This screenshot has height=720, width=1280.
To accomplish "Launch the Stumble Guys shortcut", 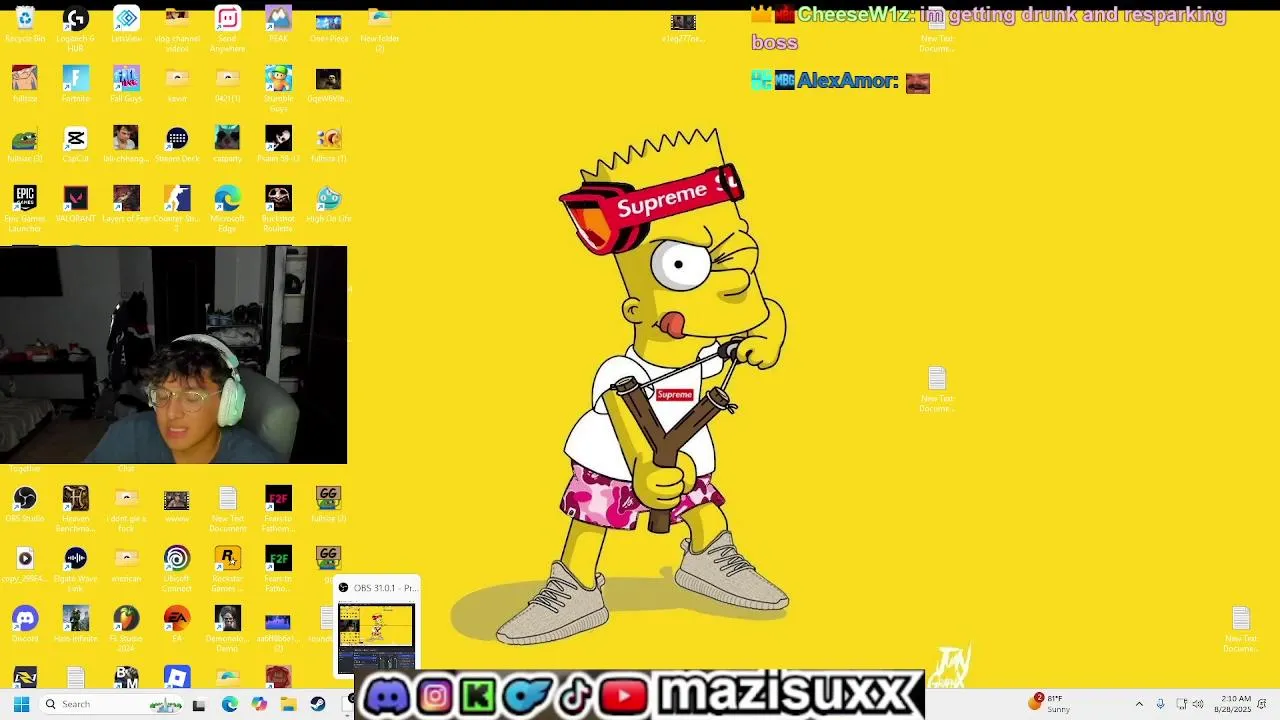I will click(278, 88).
